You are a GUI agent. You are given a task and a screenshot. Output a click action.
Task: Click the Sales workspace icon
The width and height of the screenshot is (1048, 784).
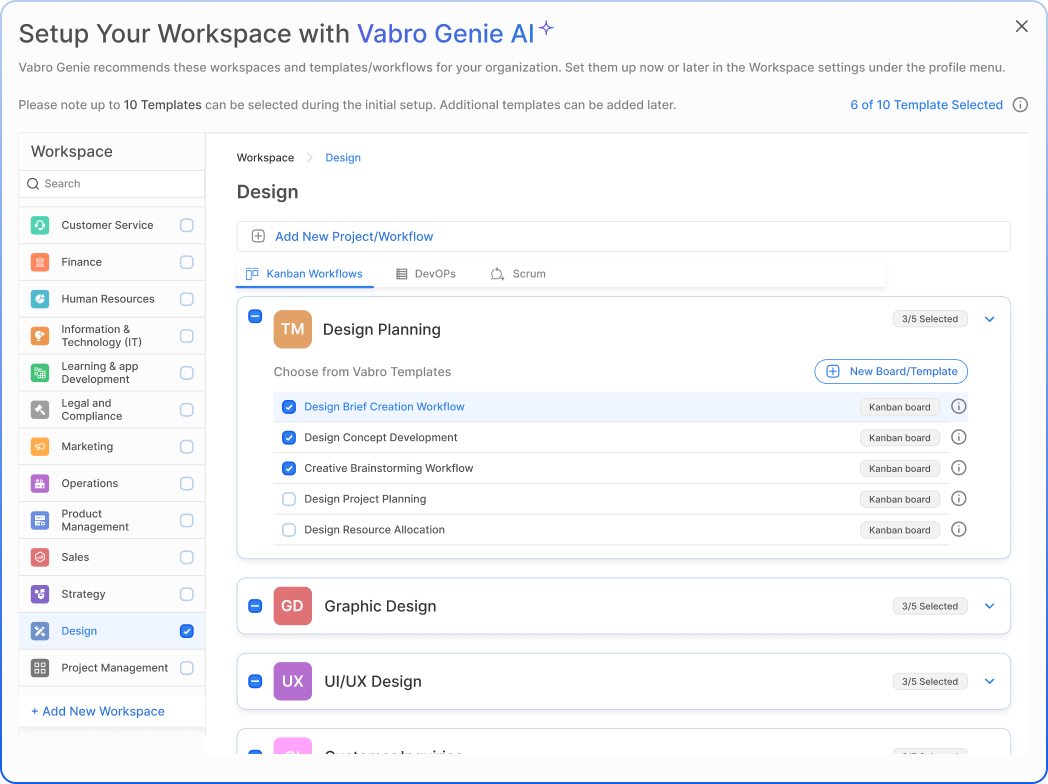[x=40, y=557]
